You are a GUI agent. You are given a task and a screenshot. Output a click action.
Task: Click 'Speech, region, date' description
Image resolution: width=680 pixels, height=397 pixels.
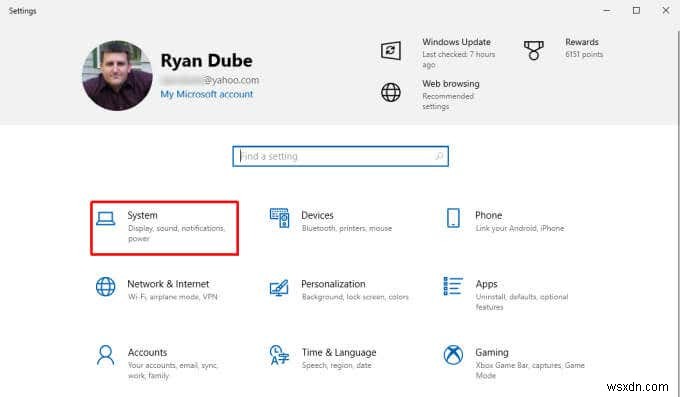click(x=337, y=365)
